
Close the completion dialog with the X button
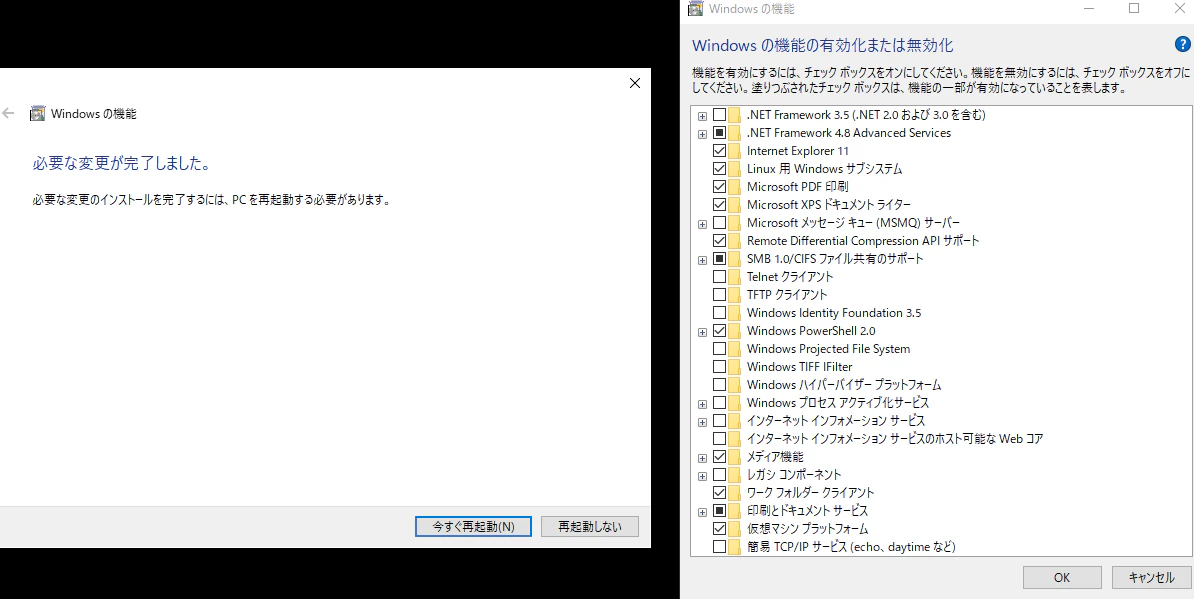[635, 84]
